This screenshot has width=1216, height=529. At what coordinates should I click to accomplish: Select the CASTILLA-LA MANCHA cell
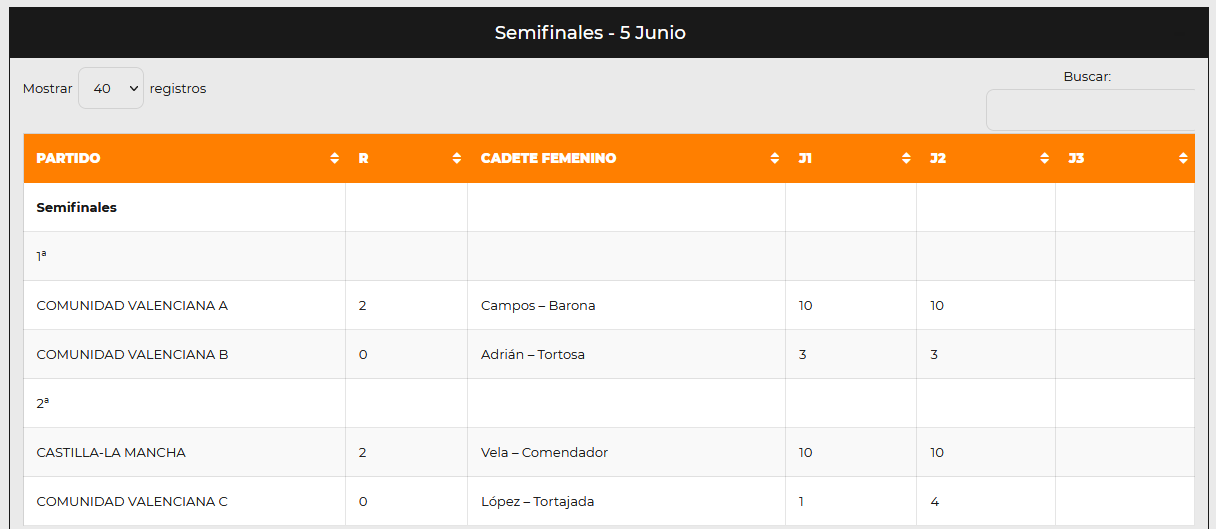click(111, 452)
